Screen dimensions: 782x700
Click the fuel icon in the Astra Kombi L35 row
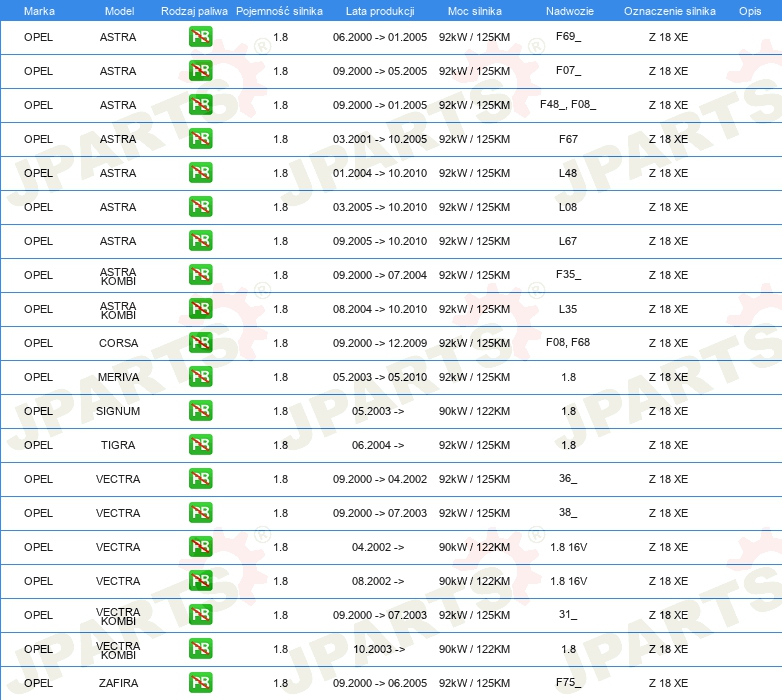click(x=200, y=309)
